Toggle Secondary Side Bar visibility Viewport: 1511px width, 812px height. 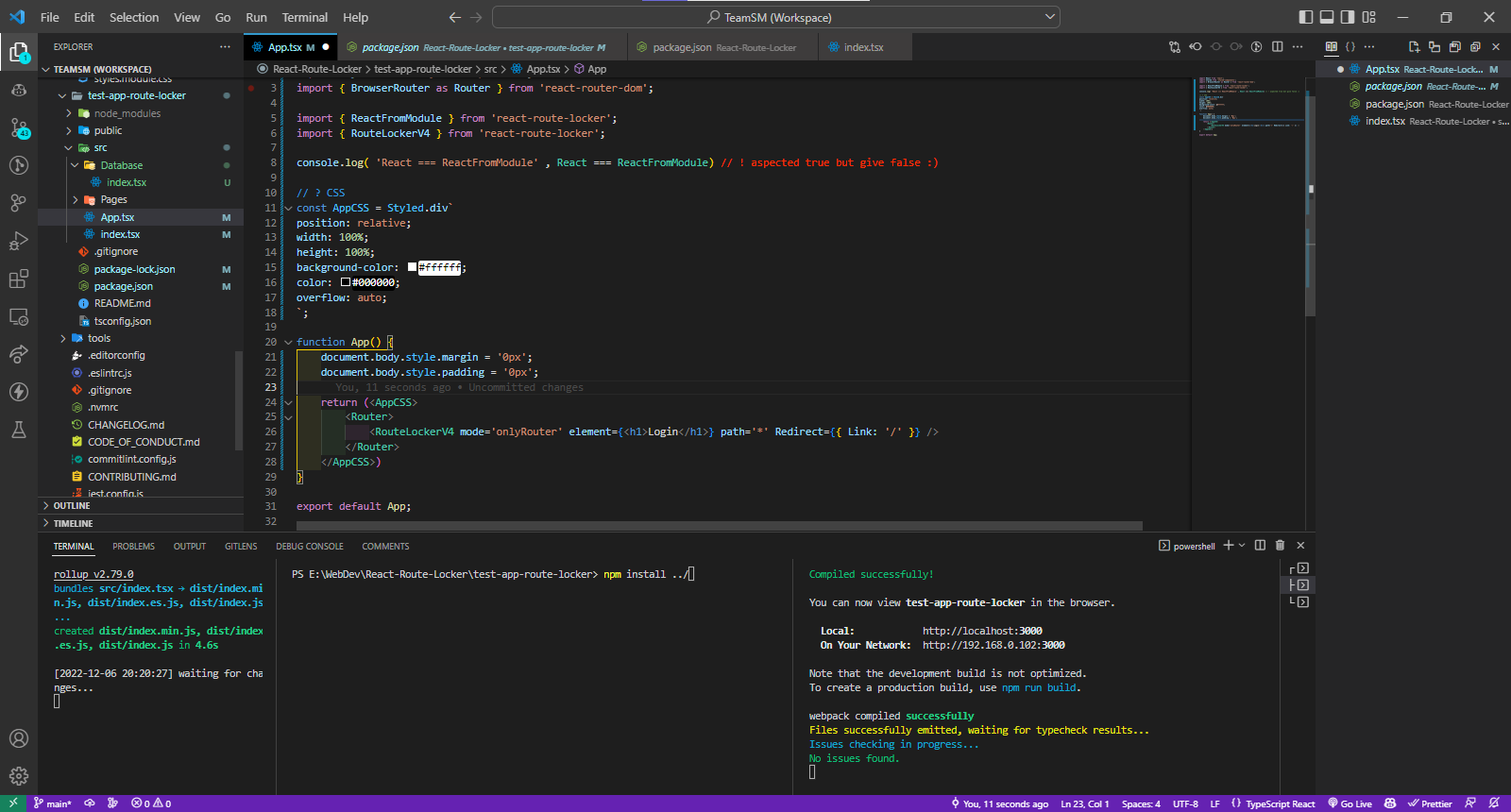tap(1348, 17)
